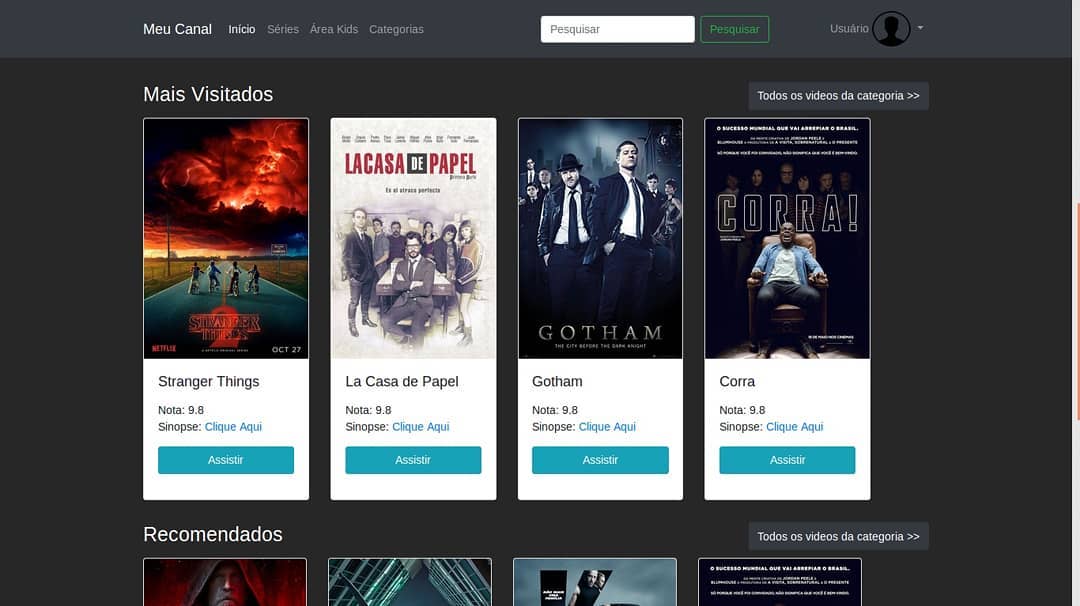The height and width of the screenshot is (606, 1080).
Task: Open the Corra poster in Recomendados
Action: (780, 583)
